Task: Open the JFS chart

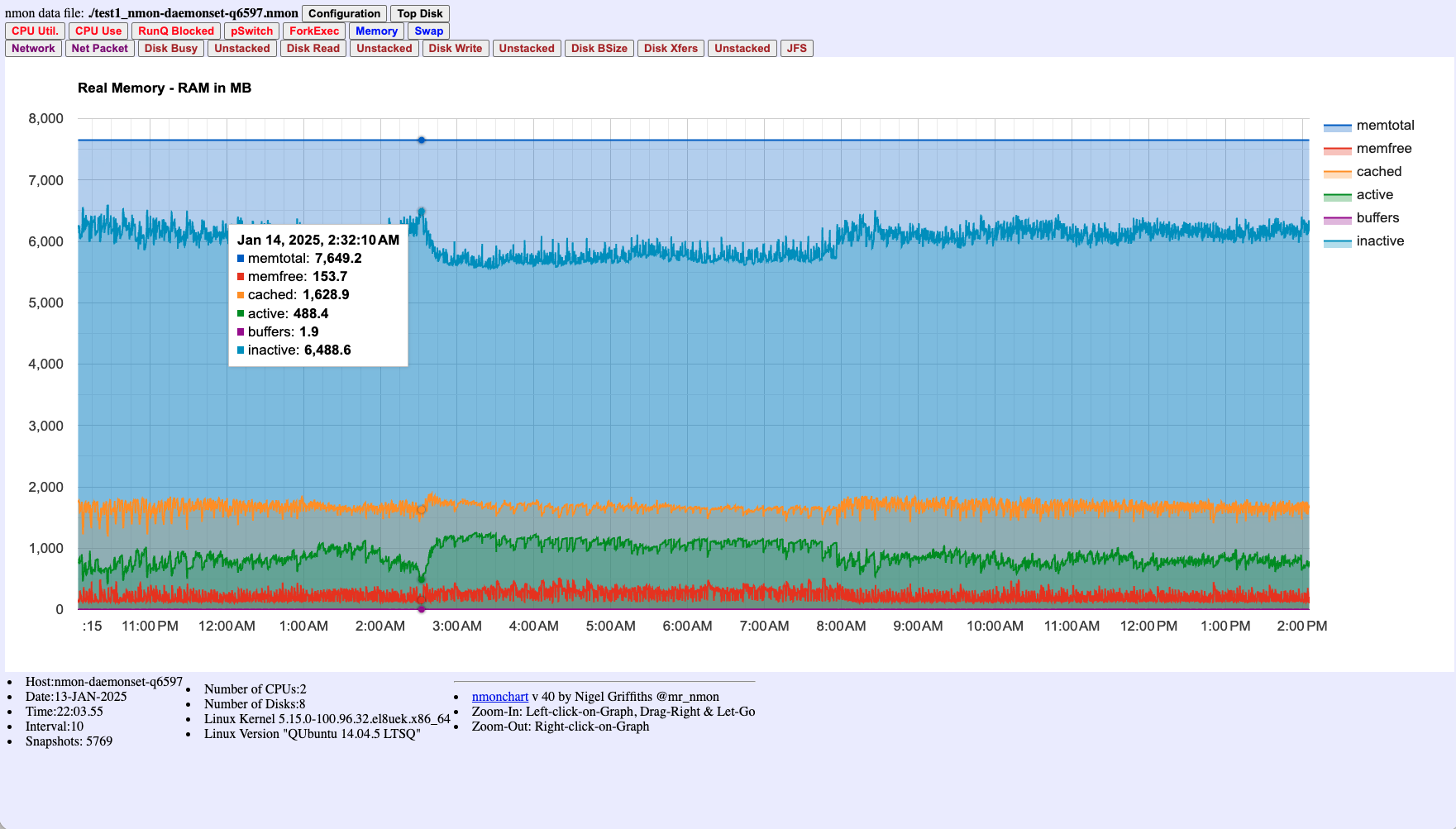Action: coord(796,48)
